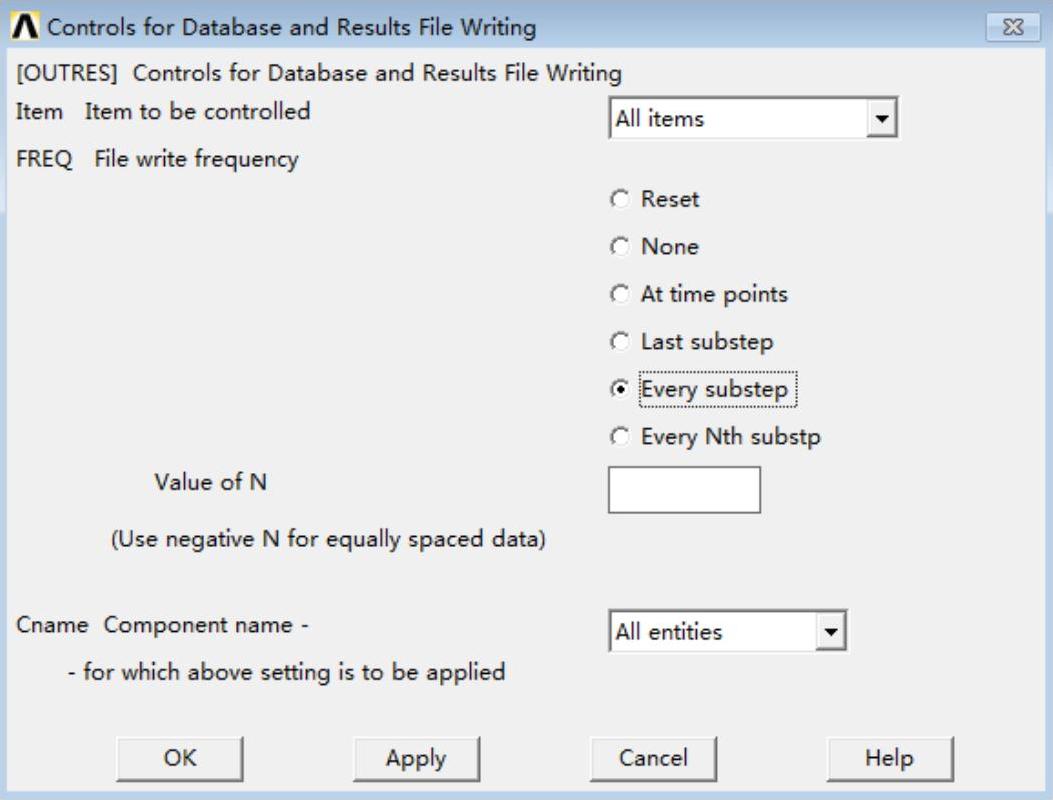The image size is (1053, 800).
Task: Click the Value of N input field
Action: pos(684,490)
